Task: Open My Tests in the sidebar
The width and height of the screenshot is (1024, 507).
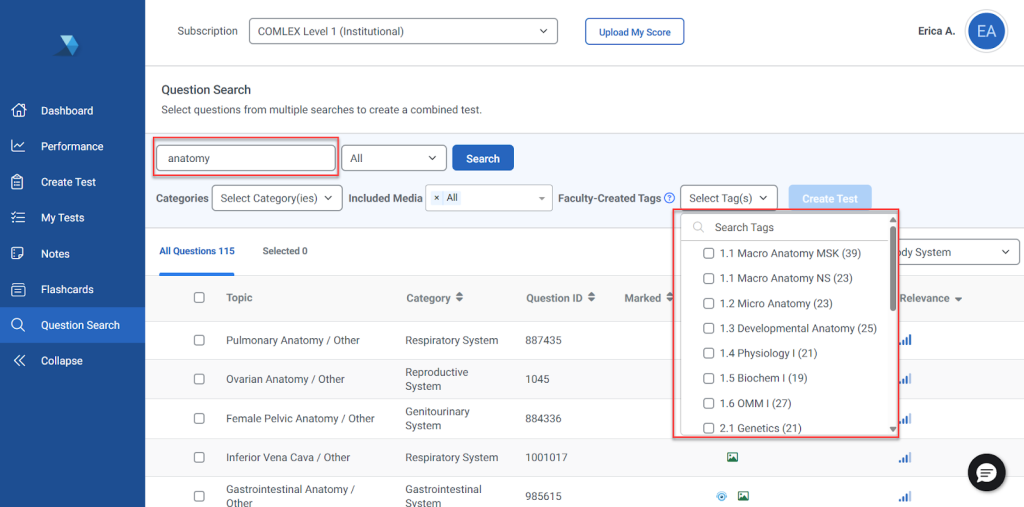Action: [x=62, y=218]
